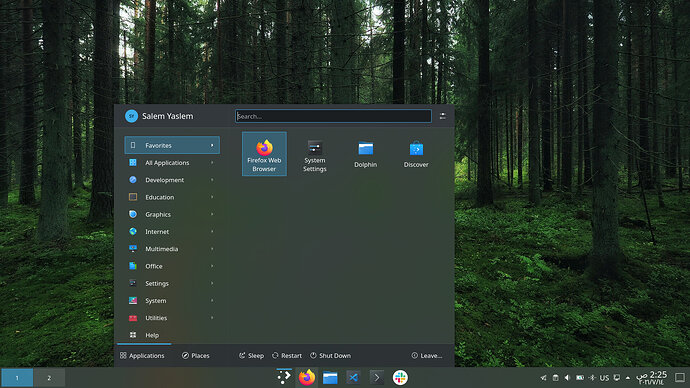
Task: Open the display configuration tray icon
Action: point(617,377)
